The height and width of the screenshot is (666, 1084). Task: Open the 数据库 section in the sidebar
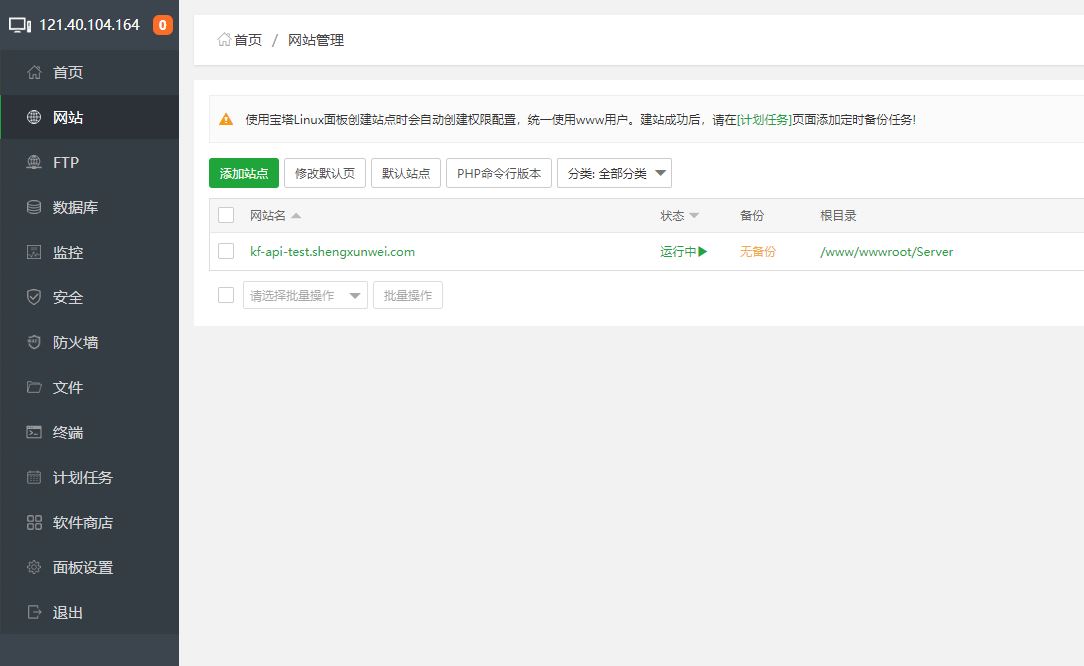pos(64,207)
